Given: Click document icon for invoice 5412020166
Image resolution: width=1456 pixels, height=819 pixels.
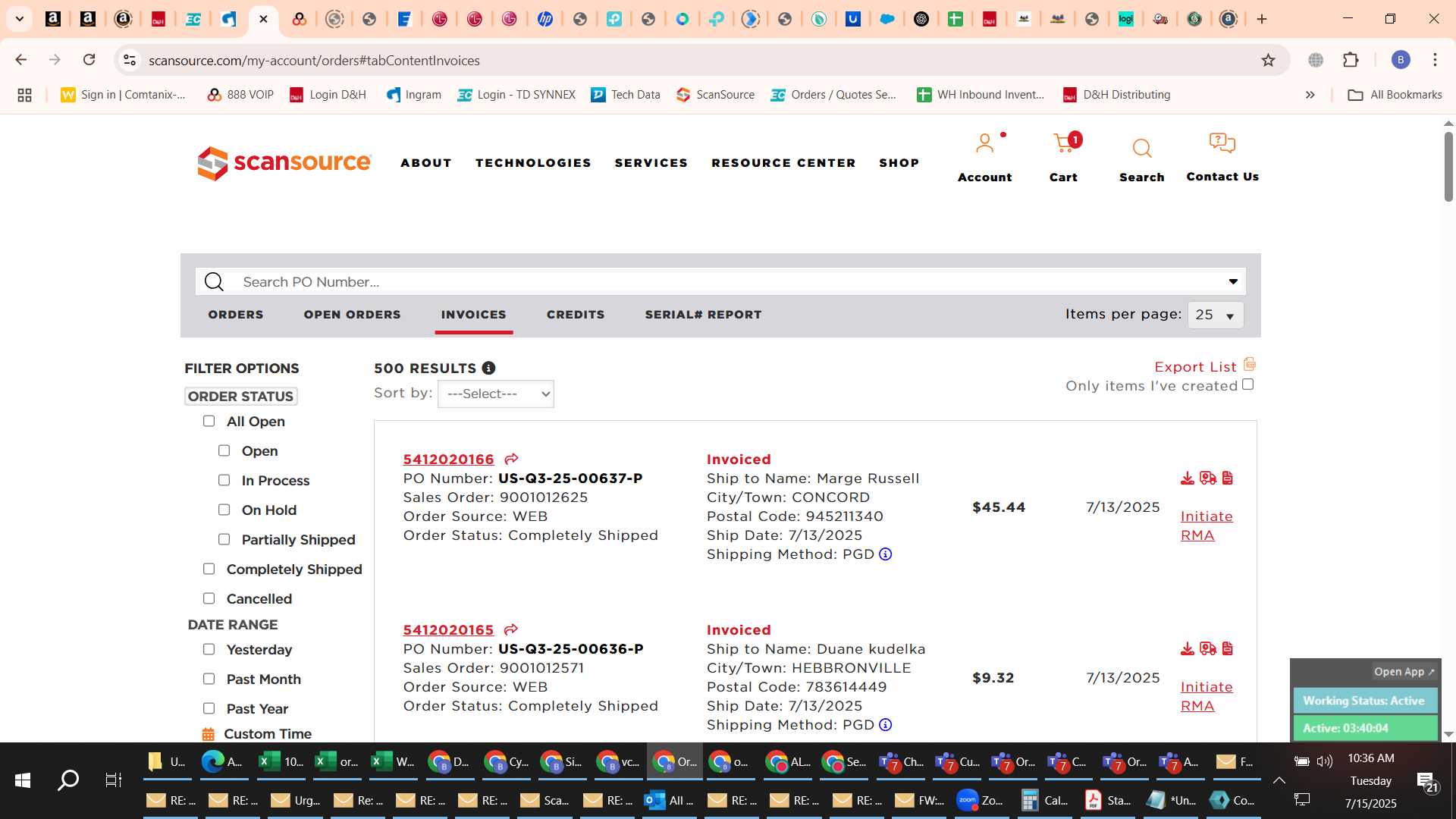Looking at the screenshot, I should point(1228,478).
